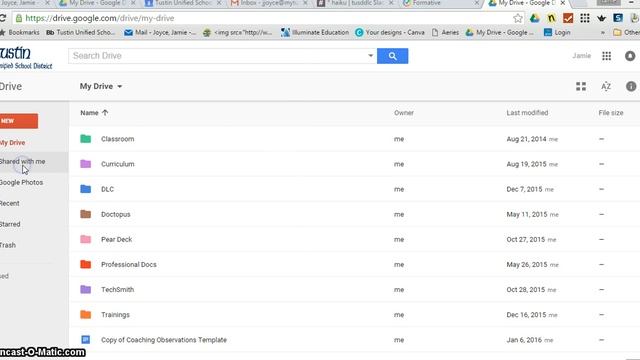
Task: Open the AZ sort options icon
Action: [x=606, y=87]
